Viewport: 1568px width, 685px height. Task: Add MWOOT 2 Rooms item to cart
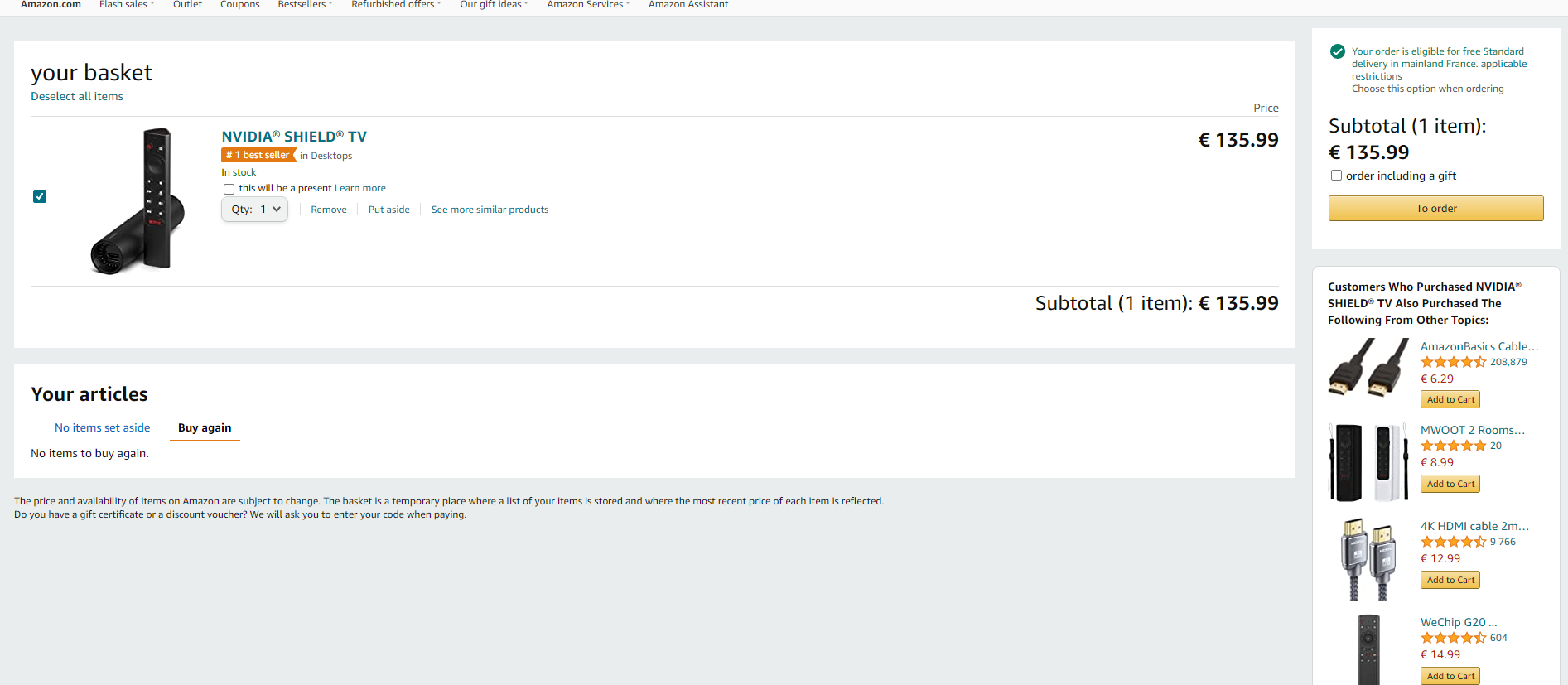coord(1450,484)
